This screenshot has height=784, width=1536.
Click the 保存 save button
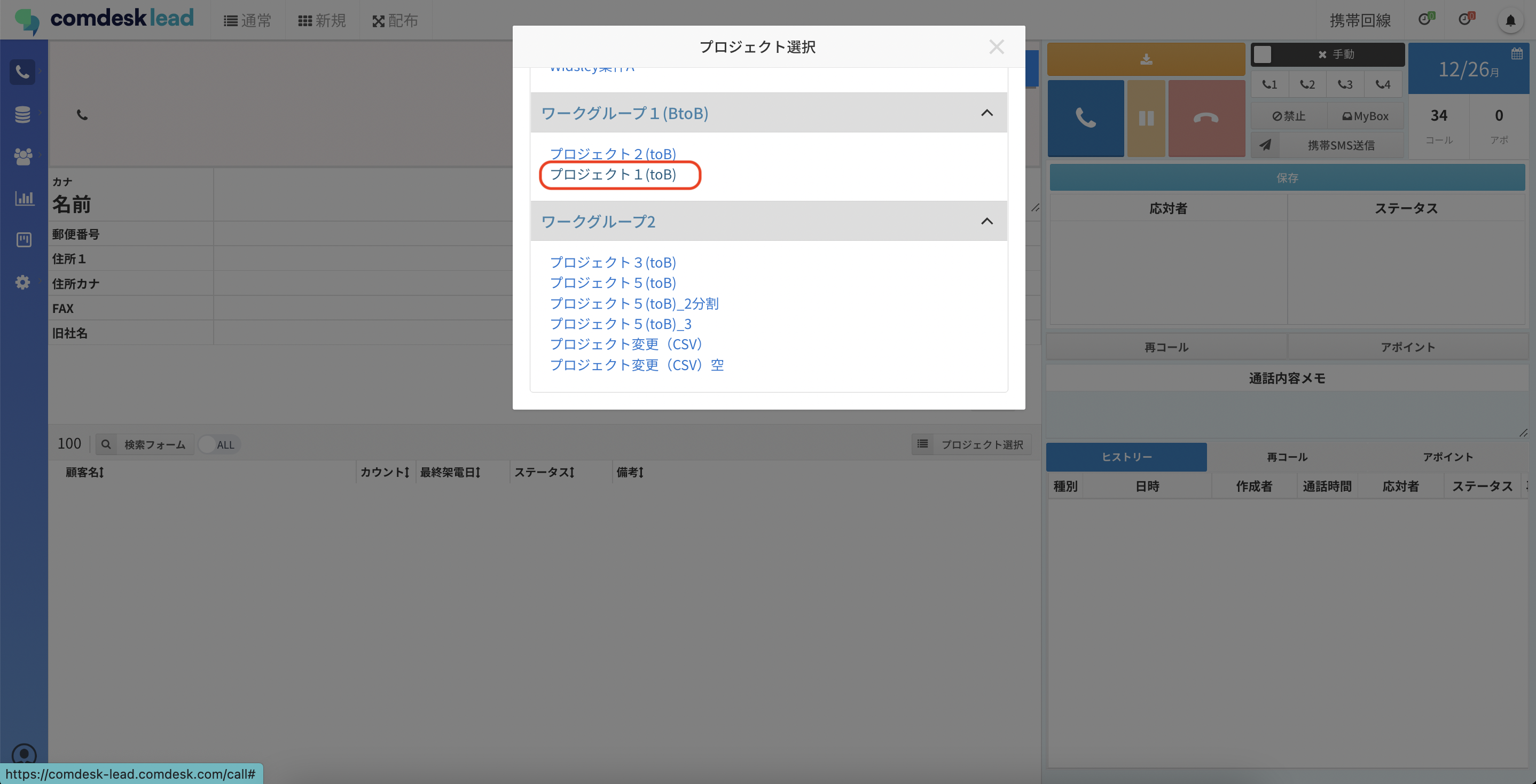[1287, 178]
